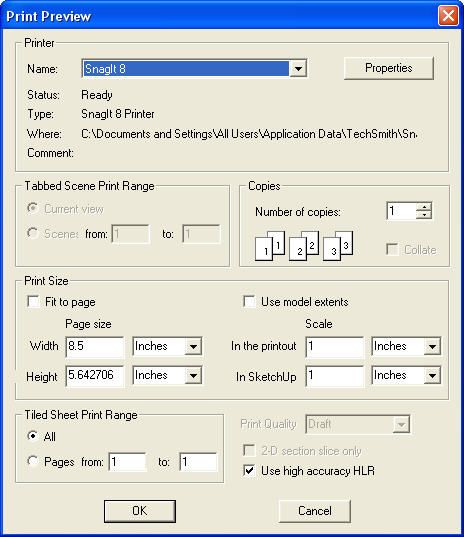Cancel the print dialog
464x537 pixels.
(315, 511)
